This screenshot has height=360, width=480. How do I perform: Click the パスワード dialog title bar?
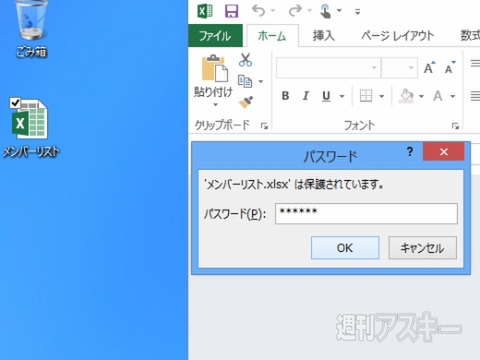pos(330,156)
